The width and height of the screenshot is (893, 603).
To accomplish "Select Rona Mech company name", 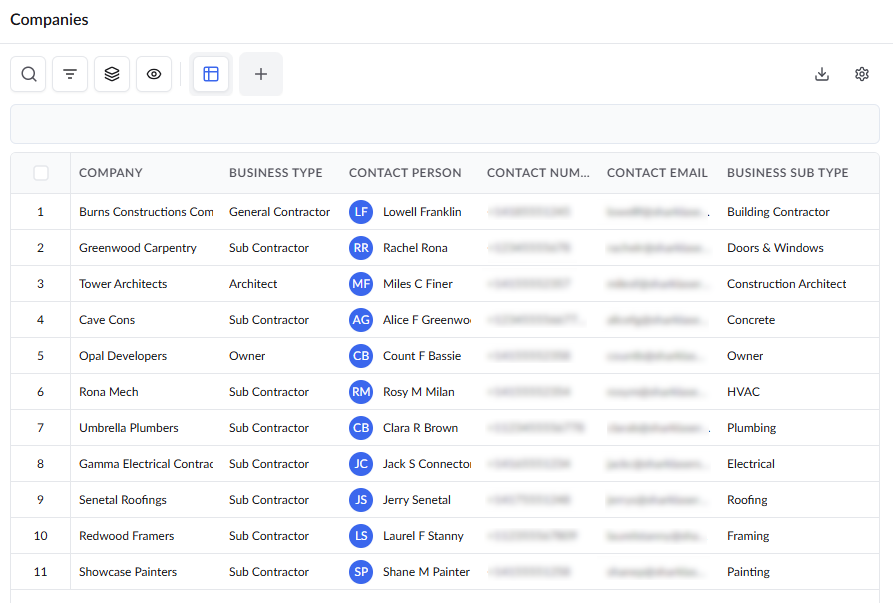I will 109,392.
